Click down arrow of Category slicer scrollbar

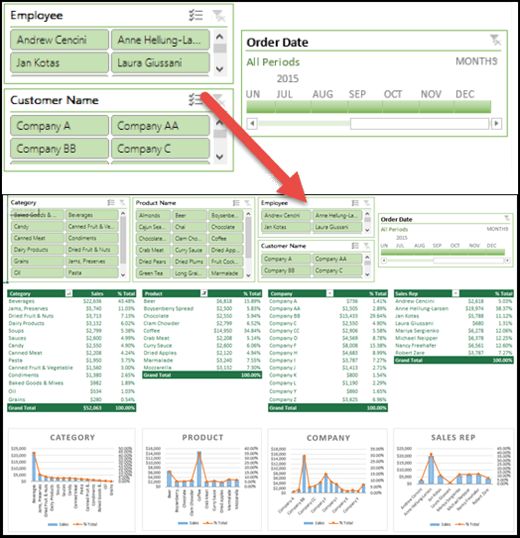[123, 275]
